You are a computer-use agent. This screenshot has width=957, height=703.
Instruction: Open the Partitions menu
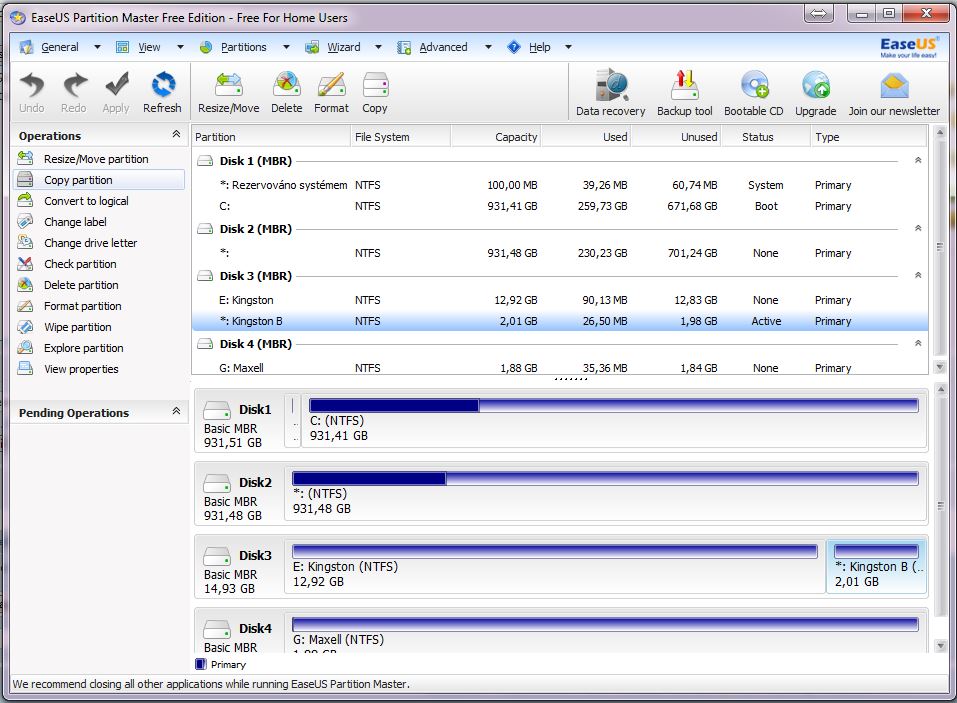point(244,47)
